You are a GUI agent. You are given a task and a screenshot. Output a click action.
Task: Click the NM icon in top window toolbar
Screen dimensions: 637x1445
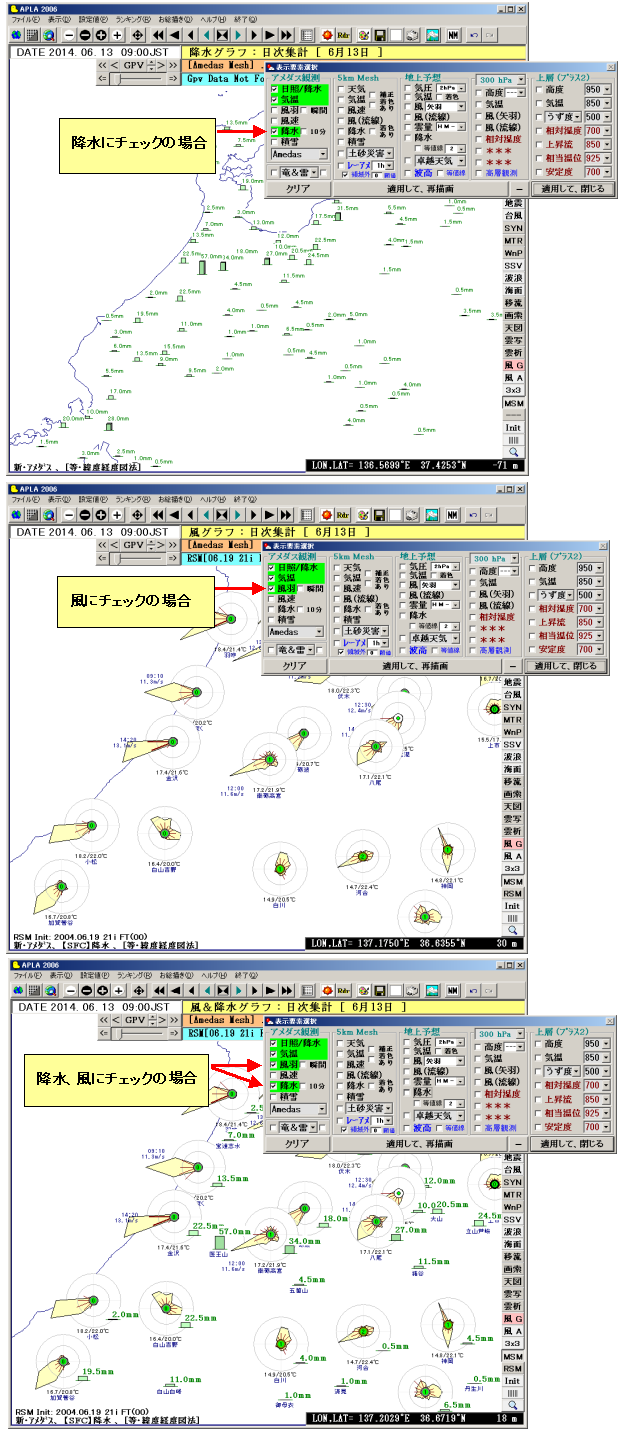point(453,36)
